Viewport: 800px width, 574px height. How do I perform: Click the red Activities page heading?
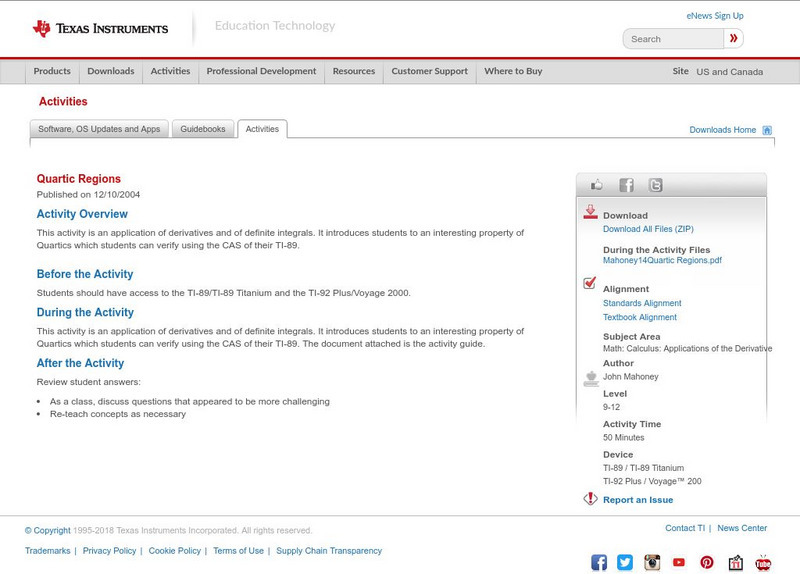tap(63, 101)
